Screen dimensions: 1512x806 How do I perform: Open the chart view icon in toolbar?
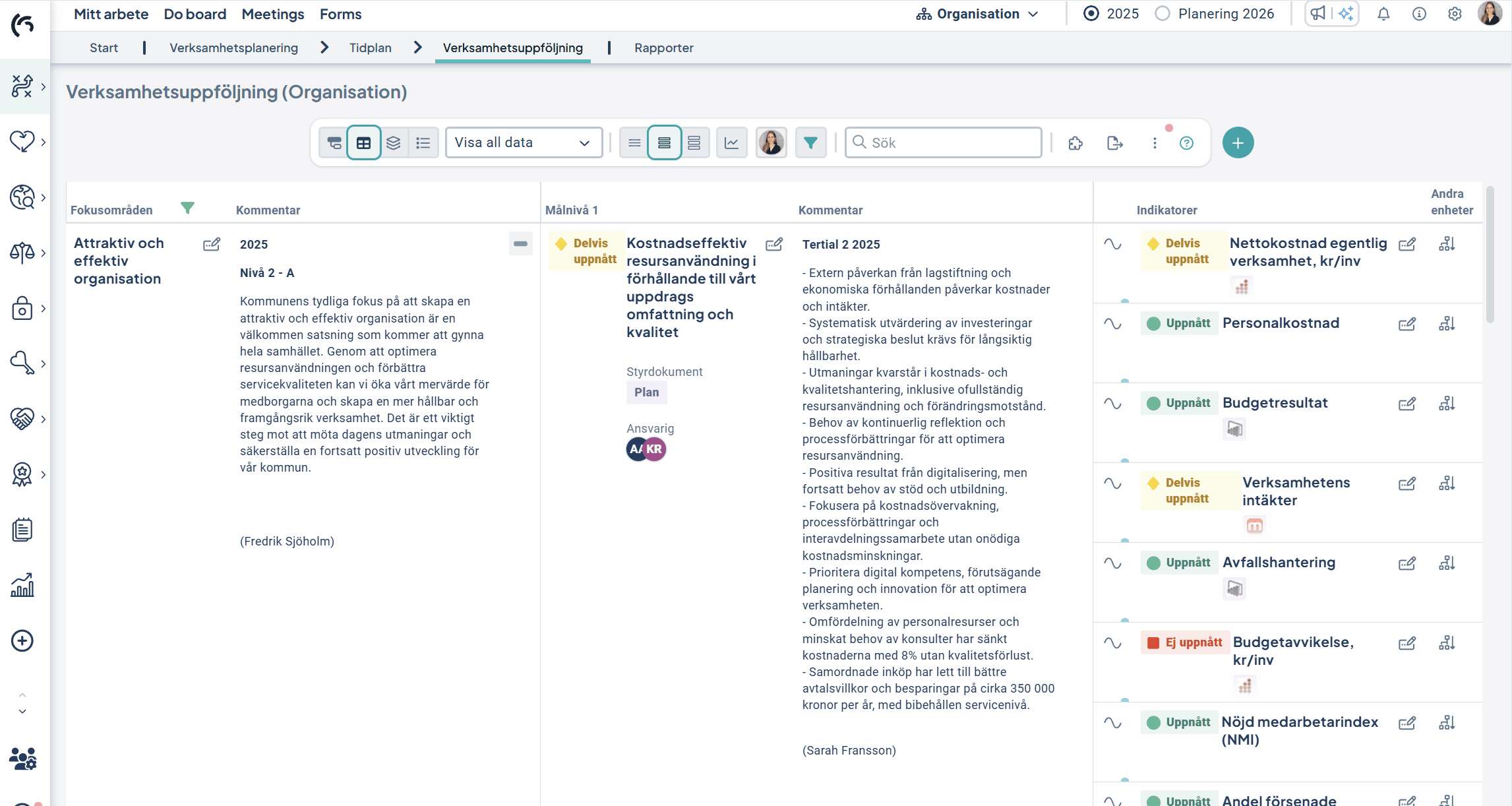pos(731,142)
